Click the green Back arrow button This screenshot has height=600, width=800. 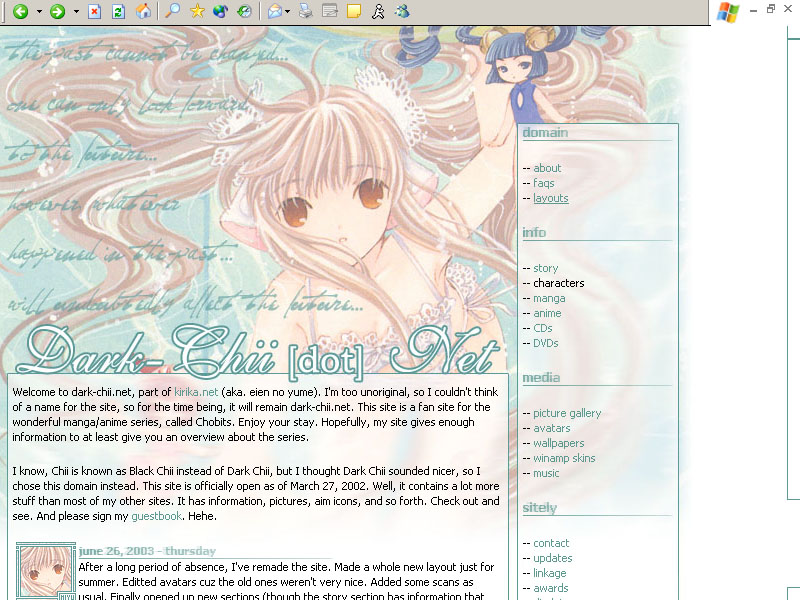tap(20, 12)
